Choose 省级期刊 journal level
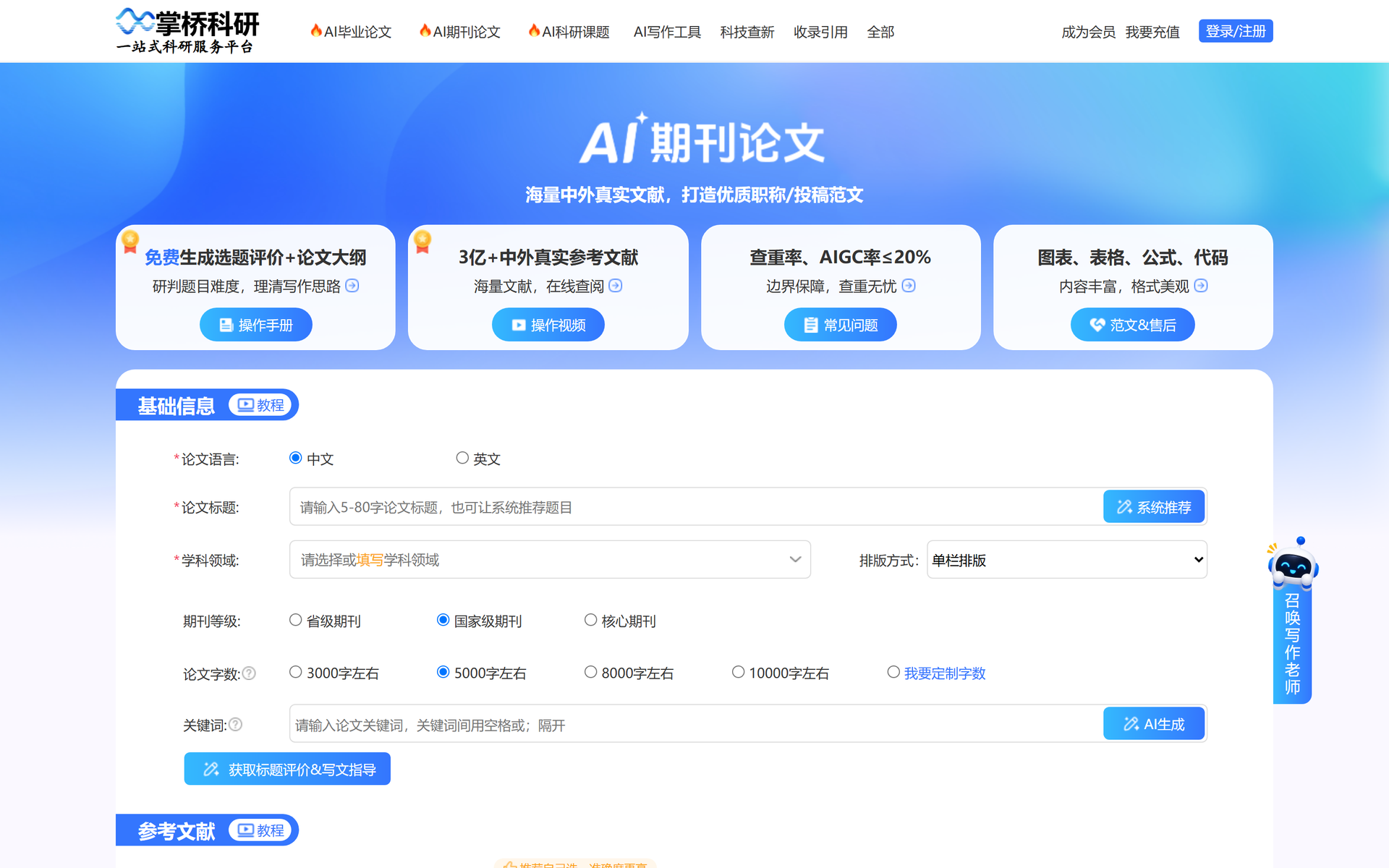This screenshot has height=868, width=1389. 295,620
